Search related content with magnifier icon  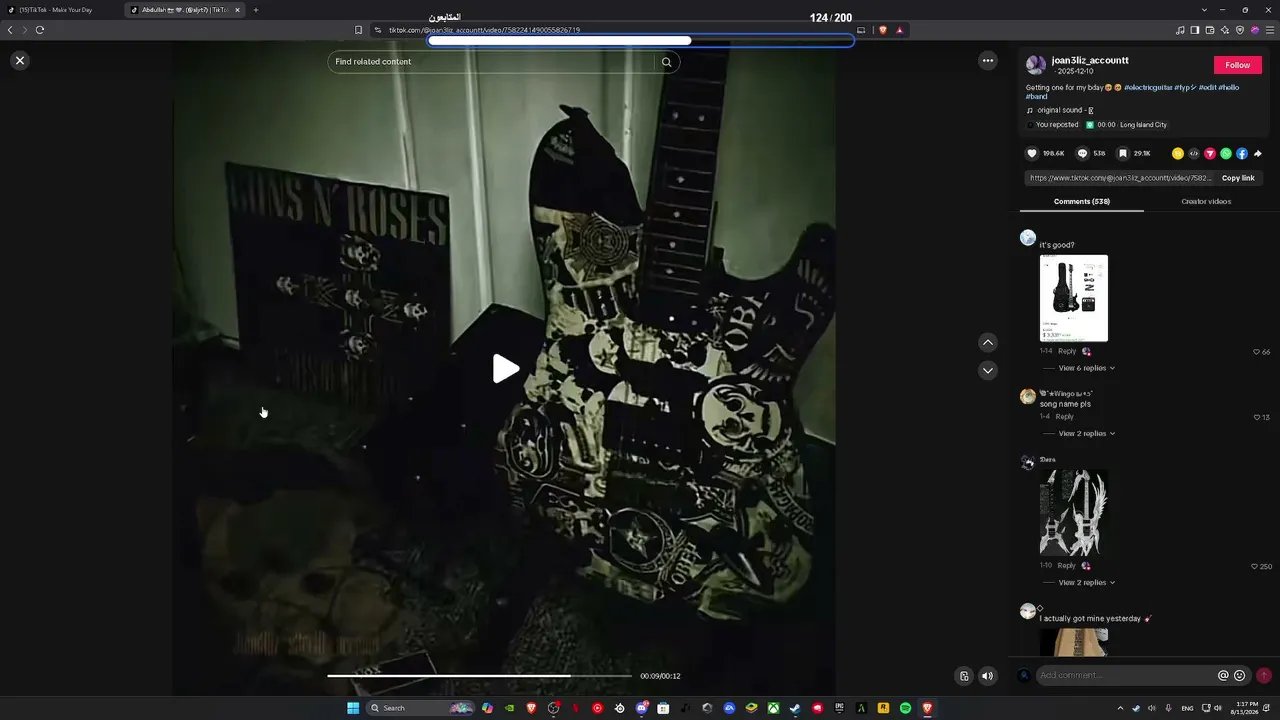click(x=667, y=62)
